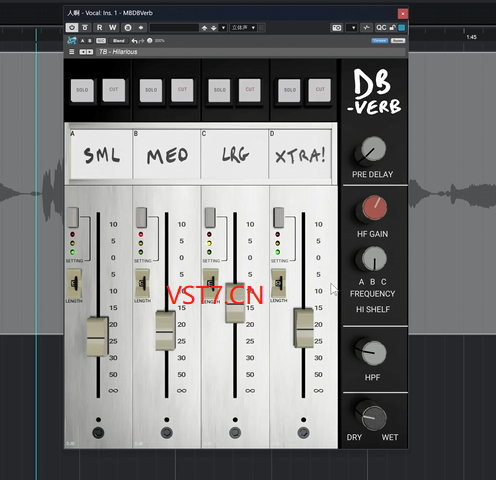
Task: Click channel D fader cap
Action: point(303,328)
